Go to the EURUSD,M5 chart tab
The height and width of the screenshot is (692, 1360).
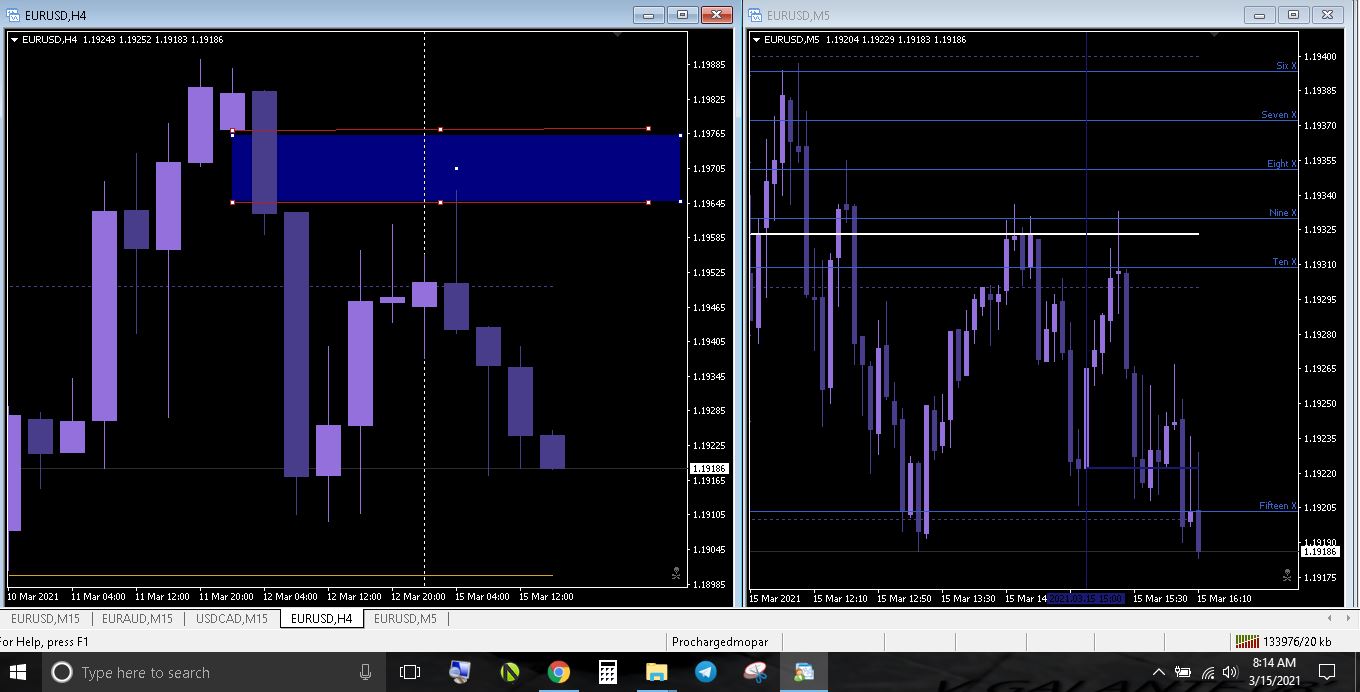point(405,619)
